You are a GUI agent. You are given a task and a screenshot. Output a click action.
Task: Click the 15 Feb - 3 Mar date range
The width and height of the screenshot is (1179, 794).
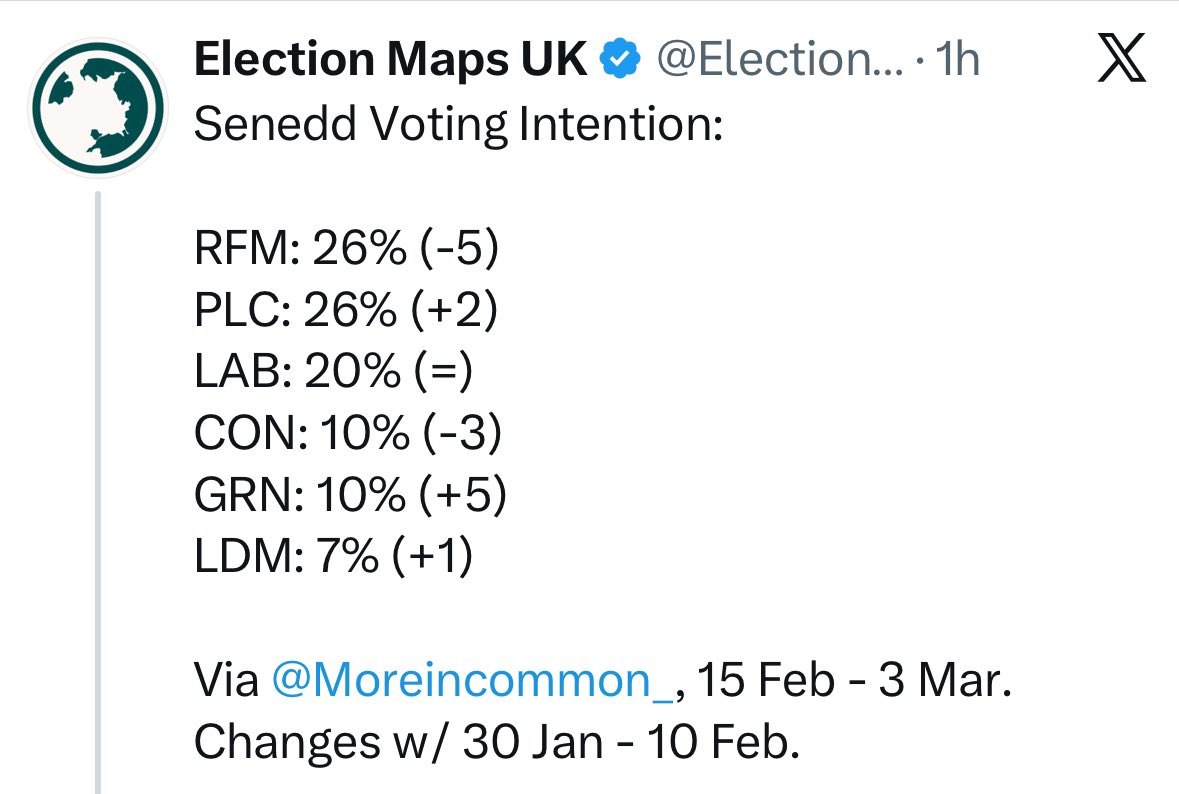(x=853, y=681)
